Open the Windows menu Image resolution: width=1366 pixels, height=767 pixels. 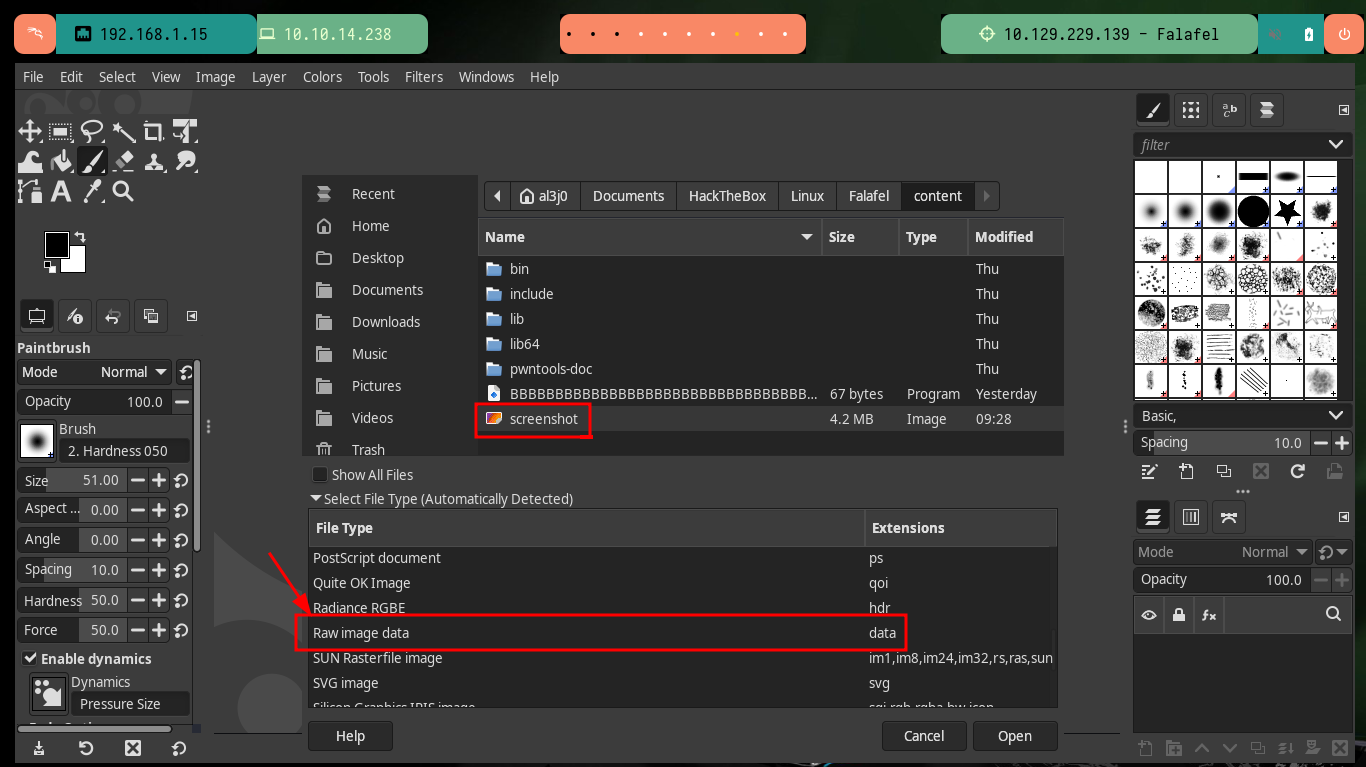(x=486, y=77)
